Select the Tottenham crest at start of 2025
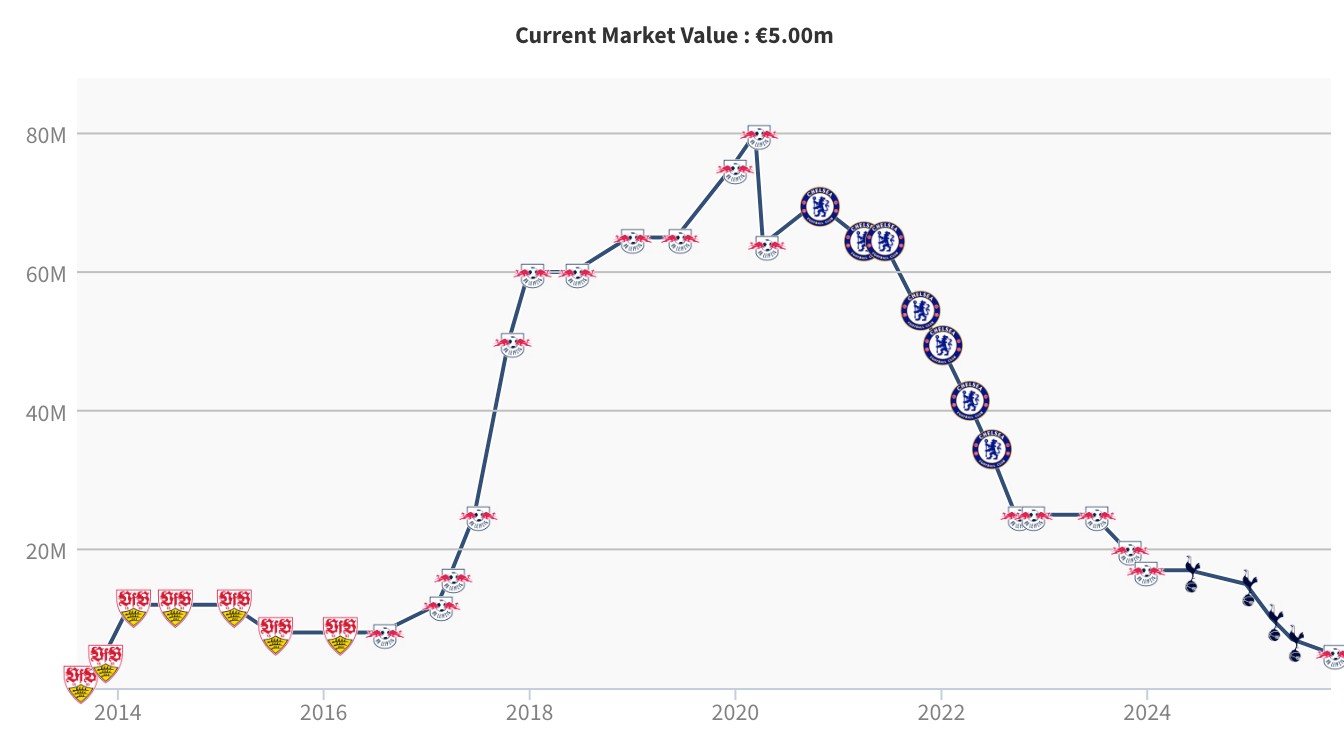This screenshot has width=1344, height=750. pyautogui.click(x=1248, y=589)
